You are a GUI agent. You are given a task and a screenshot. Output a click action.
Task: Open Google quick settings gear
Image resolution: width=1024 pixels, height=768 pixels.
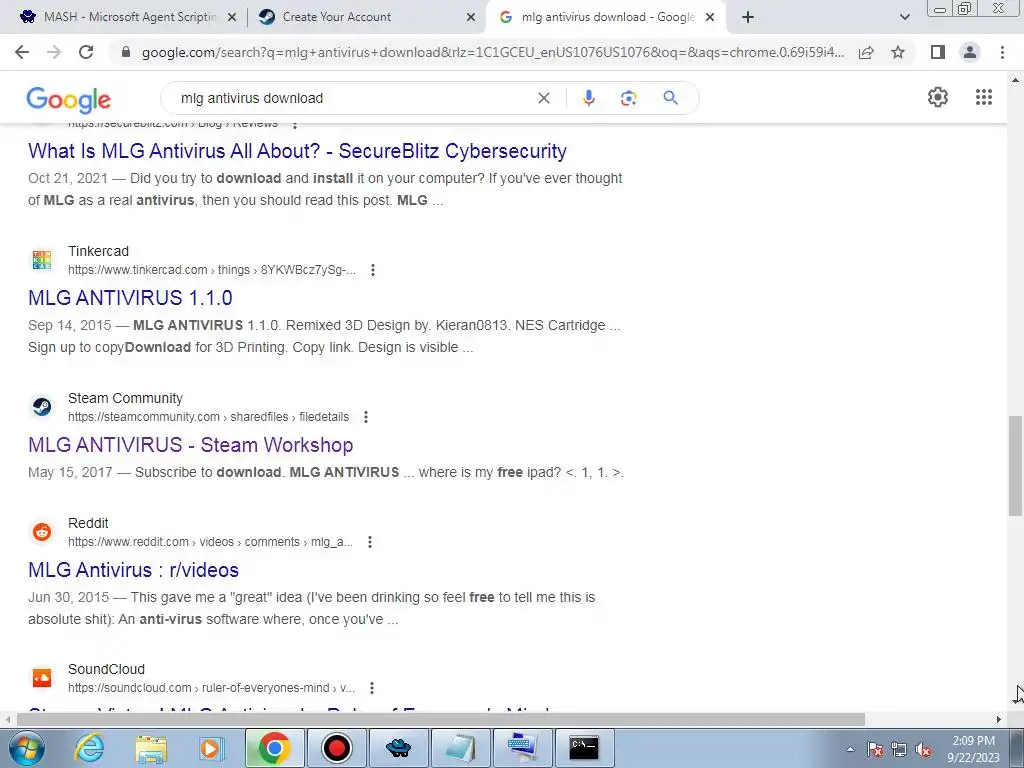tap(938, 97)
